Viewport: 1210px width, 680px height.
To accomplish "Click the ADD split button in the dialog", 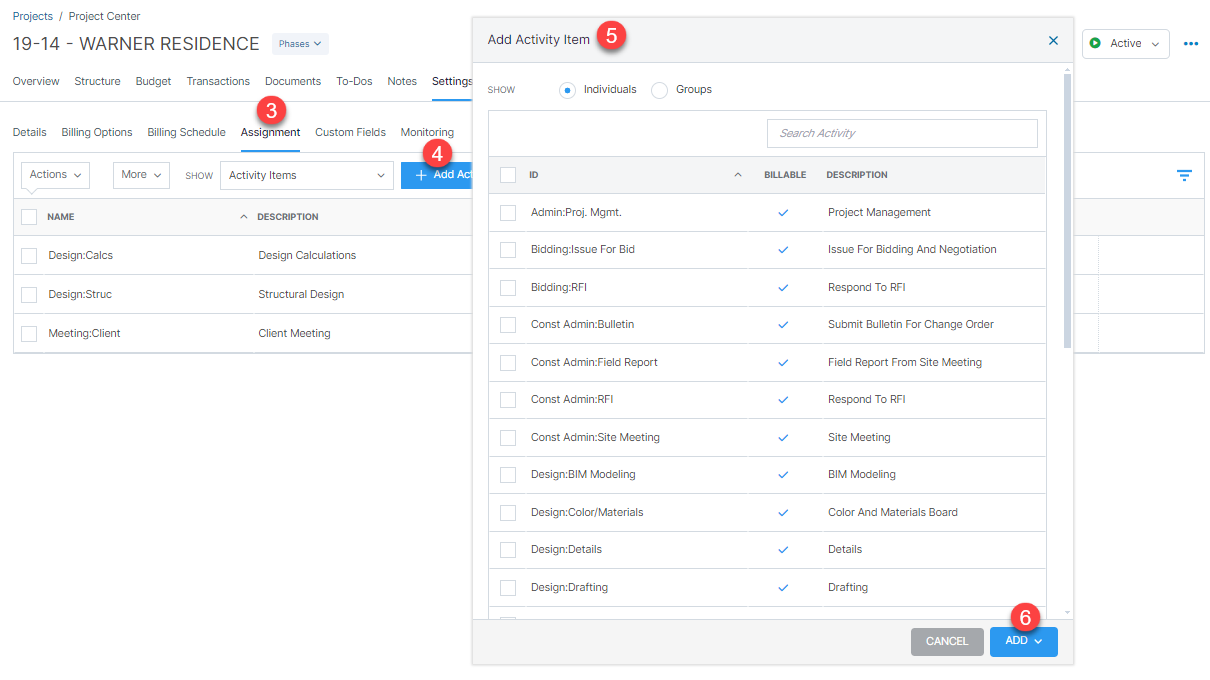I will pos(1023,641).
